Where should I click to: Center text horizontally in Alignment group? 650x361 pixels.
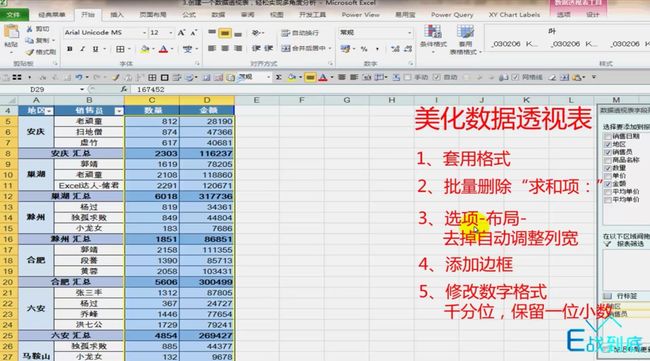tap(225, 48)
